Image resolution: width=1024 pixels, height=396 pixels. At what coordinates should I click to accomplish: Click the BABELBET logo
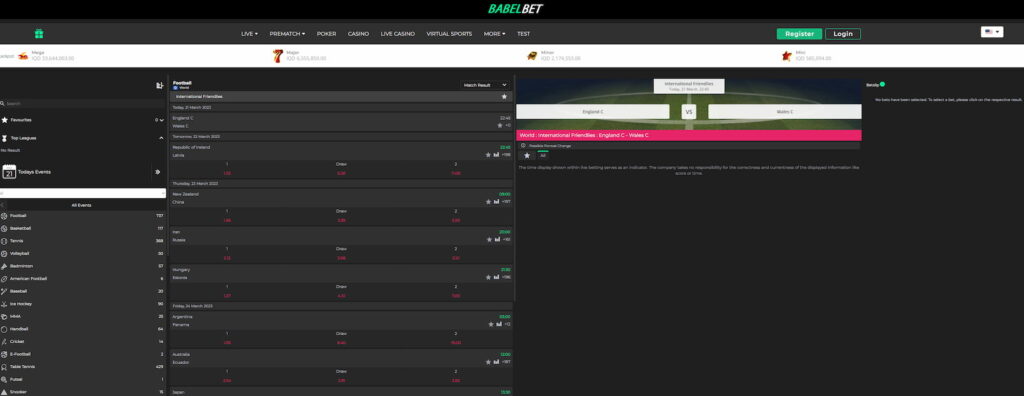515,9
